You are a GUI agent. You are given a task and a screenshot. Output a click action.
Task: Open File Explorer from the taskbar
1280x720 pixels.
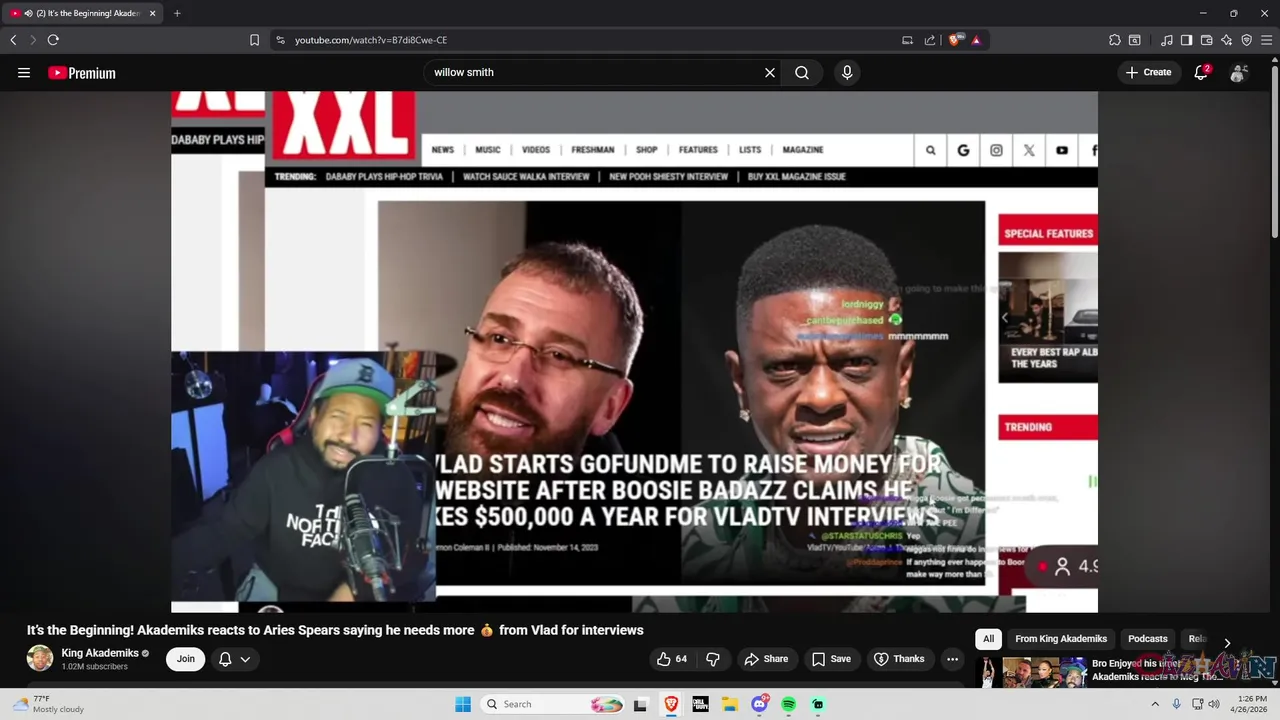tap(730, 704)
